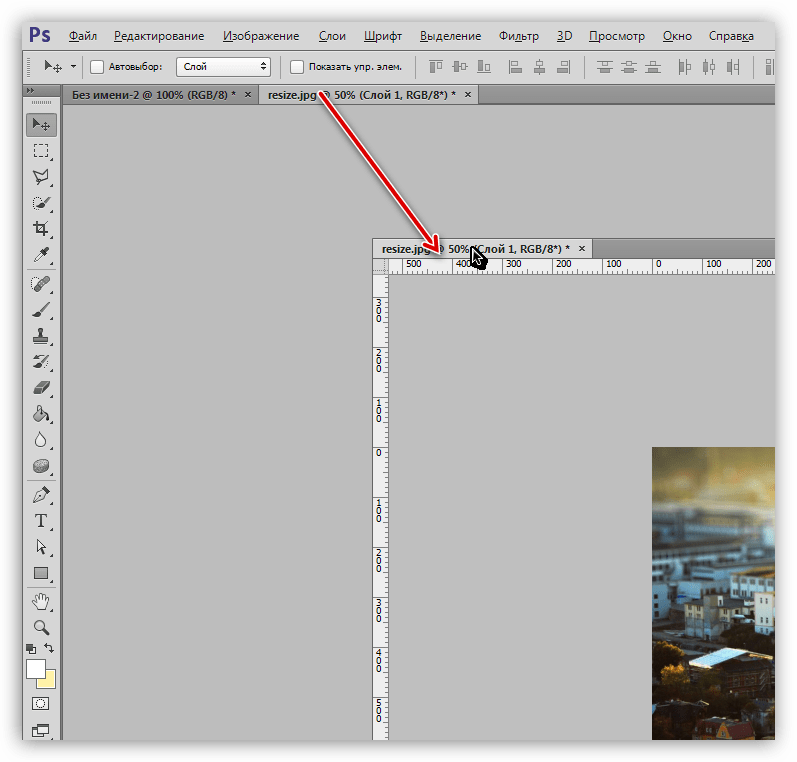
Task: Open the Move tool preset picker arrow
Action: [73, 67]
